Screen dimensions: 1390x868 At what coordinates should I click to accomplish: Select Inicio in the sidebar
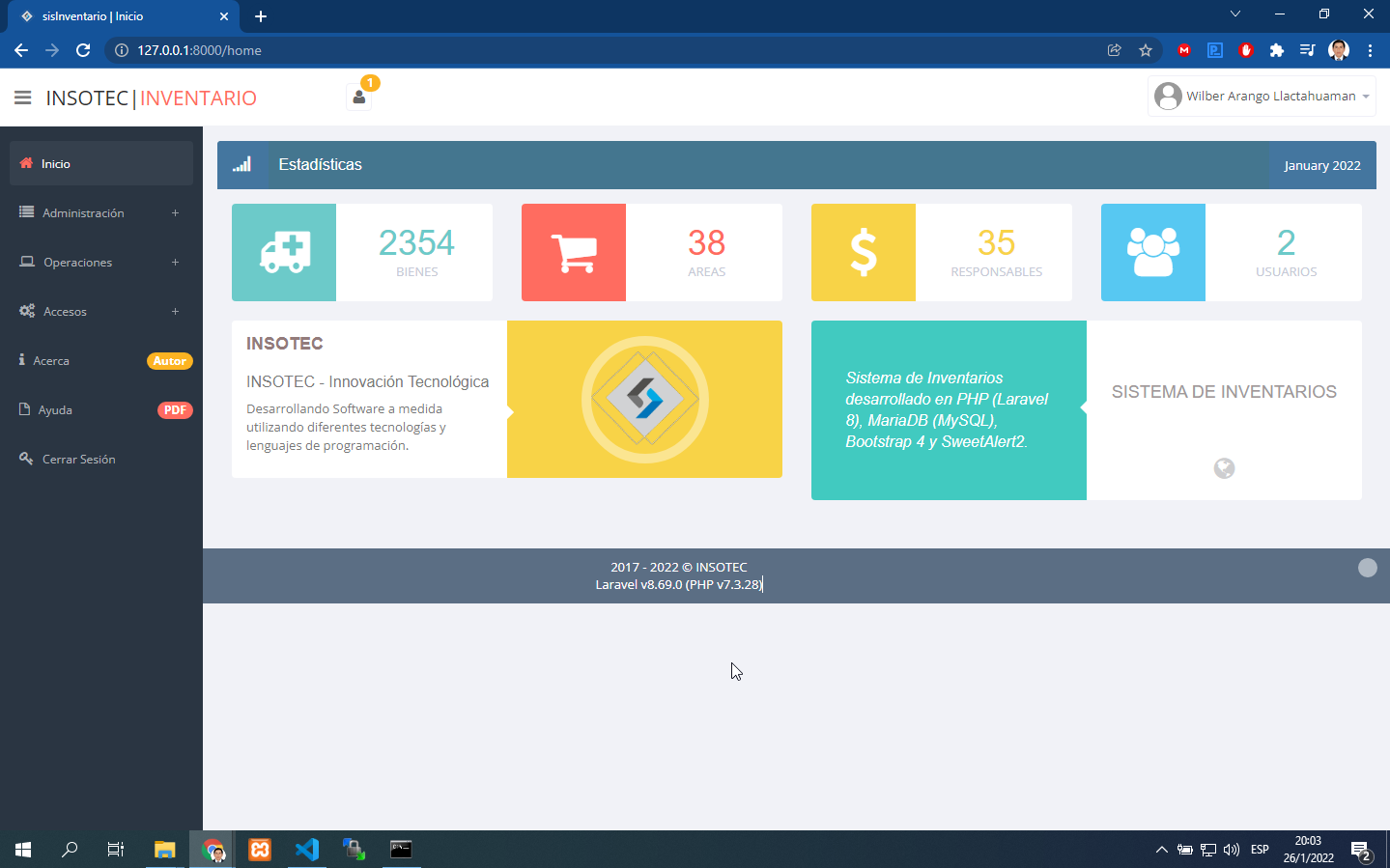tap(56, 164)
